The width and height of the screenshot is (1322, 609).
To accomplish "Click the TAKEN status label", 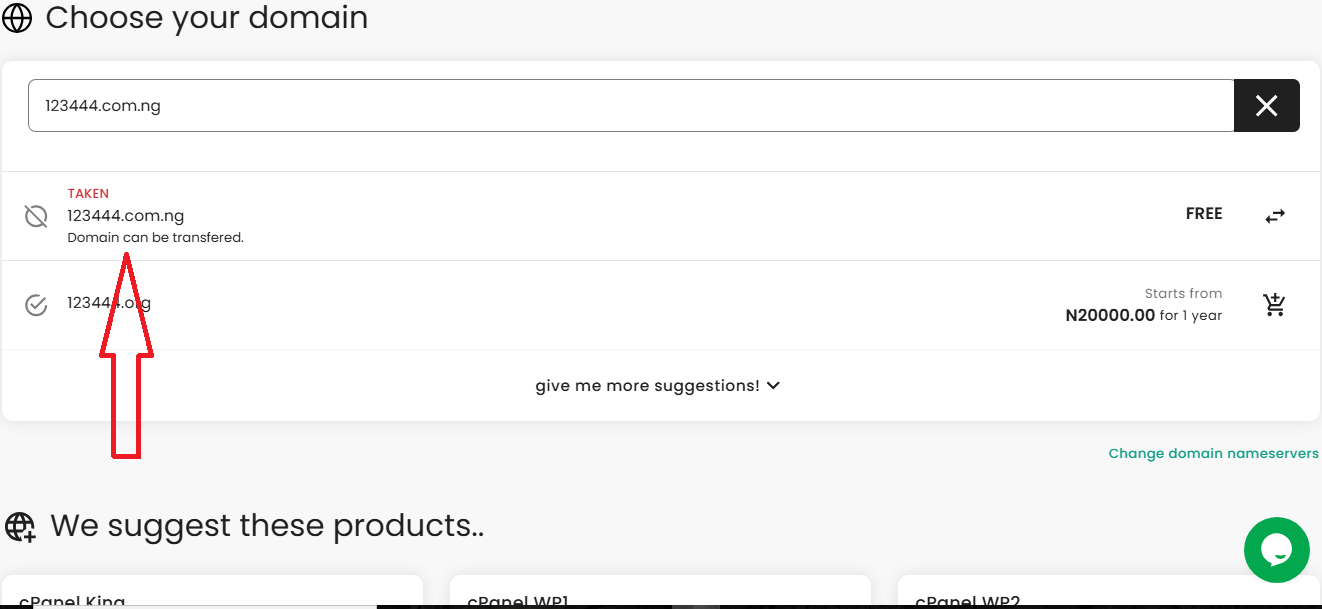I will click(88, 193).
